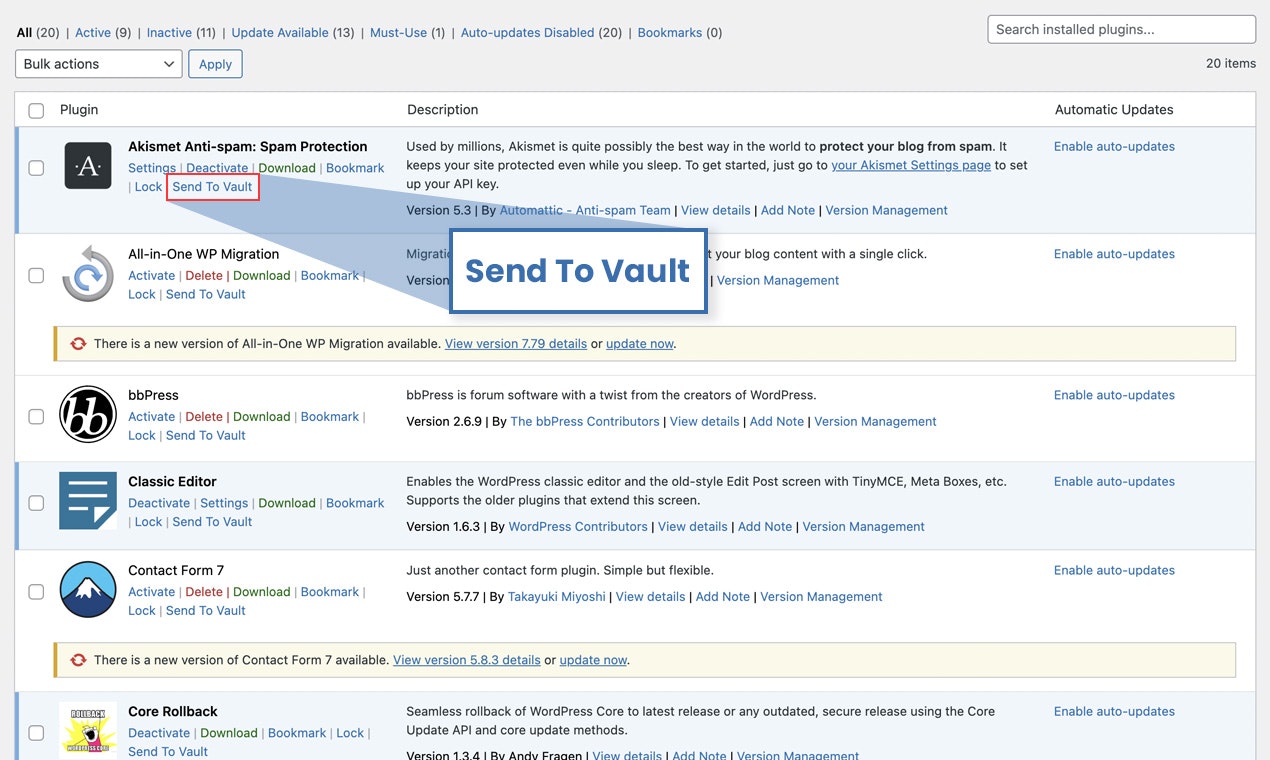Bookmark the Akismet plugin
Screen dimensions: 1270x760
[x=355, y=168]
